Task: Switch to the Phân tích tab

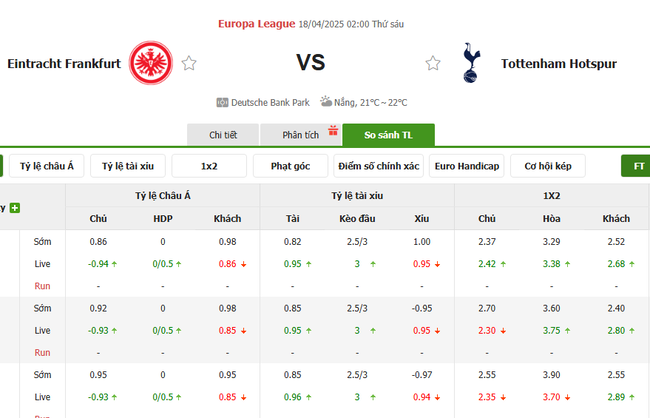Action: click(300, 135)
